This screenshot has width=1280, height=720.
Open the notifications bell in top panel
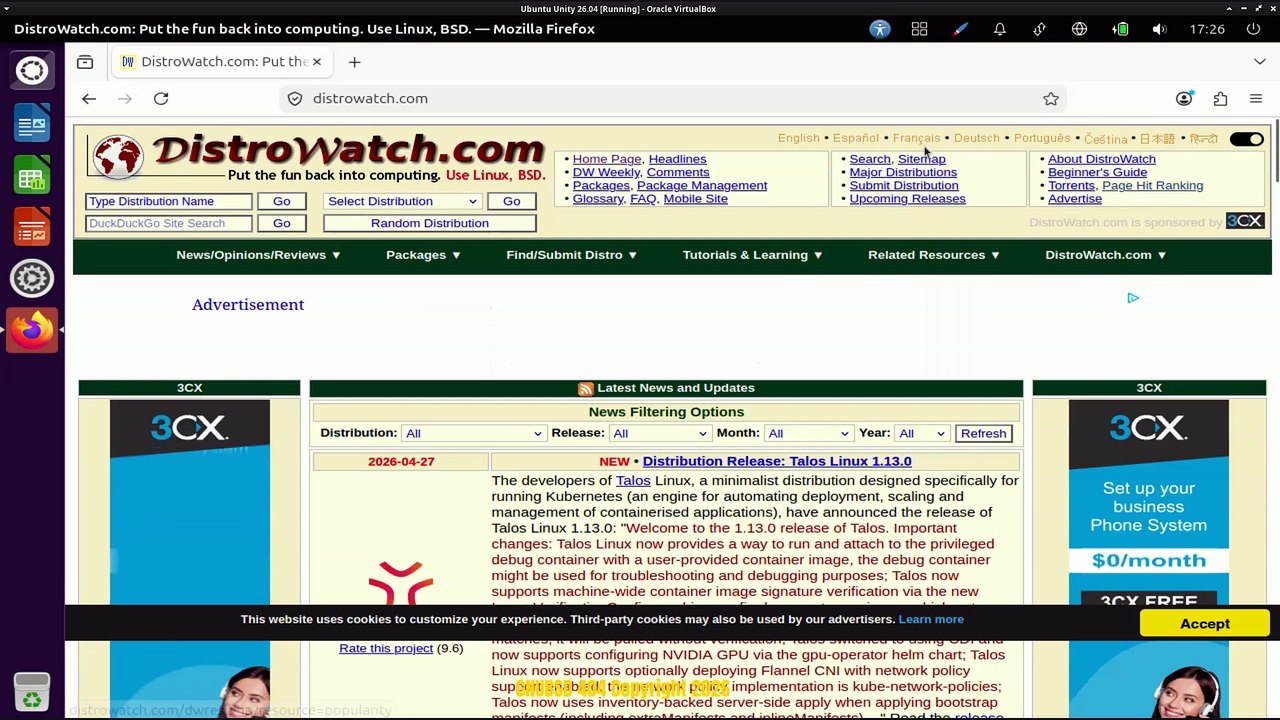tap(999, 29)
